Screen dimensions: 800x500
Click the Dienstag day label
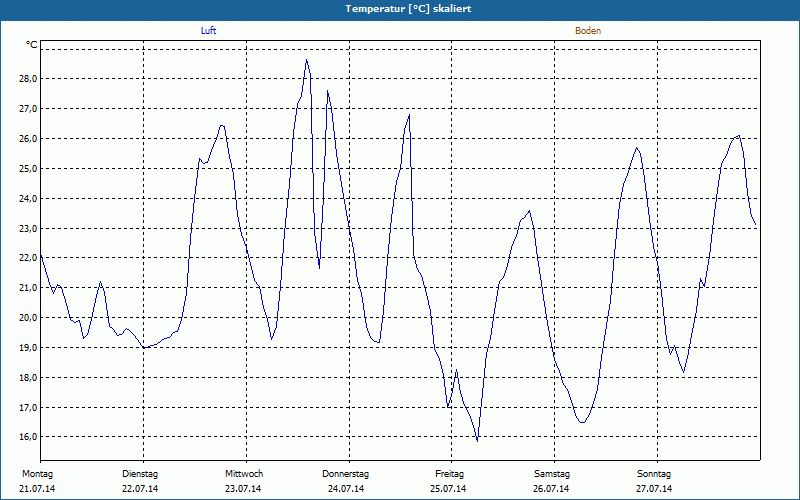tap(140, 474)
